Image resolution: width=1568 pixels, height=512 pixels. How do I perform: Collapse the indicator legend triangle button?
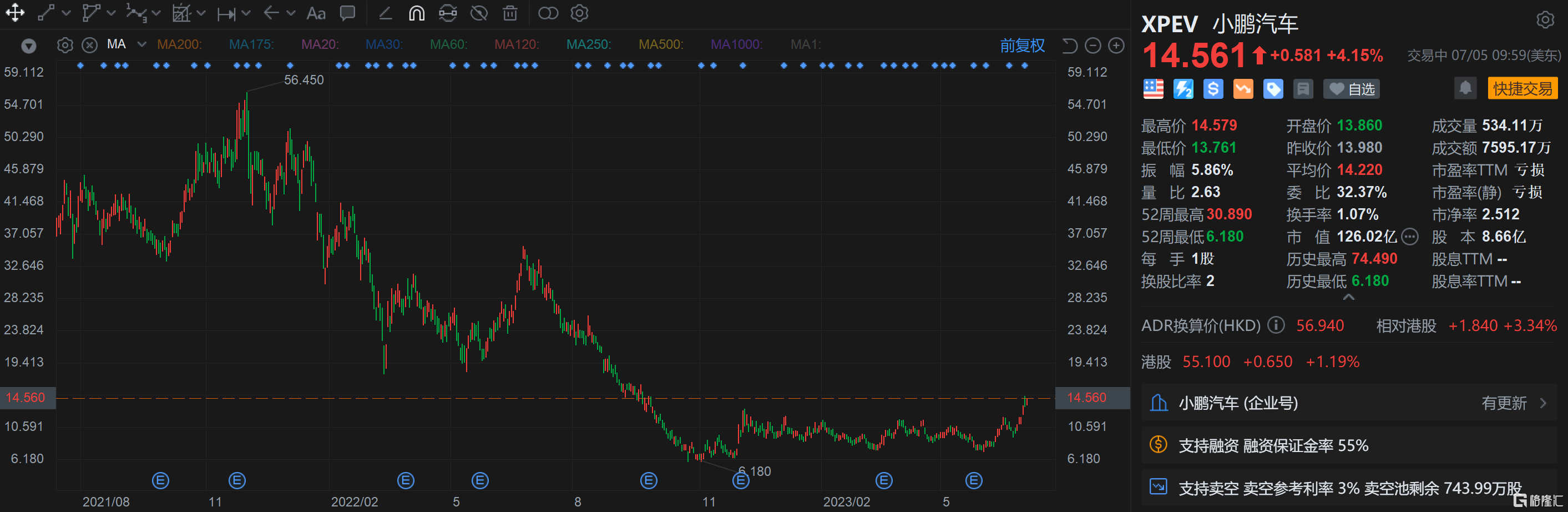pos(29,46)
